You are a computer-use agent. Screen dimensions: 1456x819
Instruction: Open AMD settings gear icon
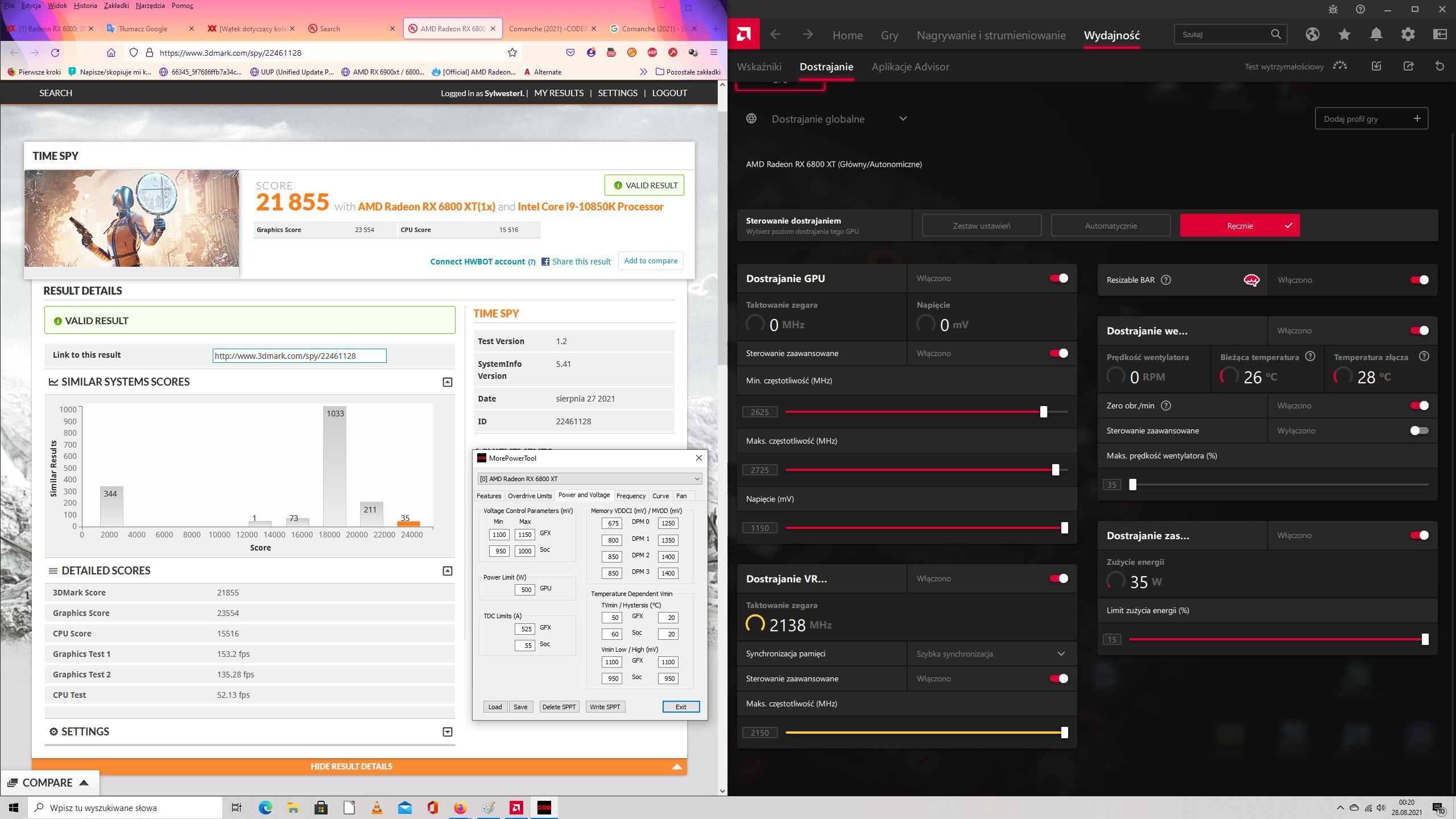(1408, 35)
